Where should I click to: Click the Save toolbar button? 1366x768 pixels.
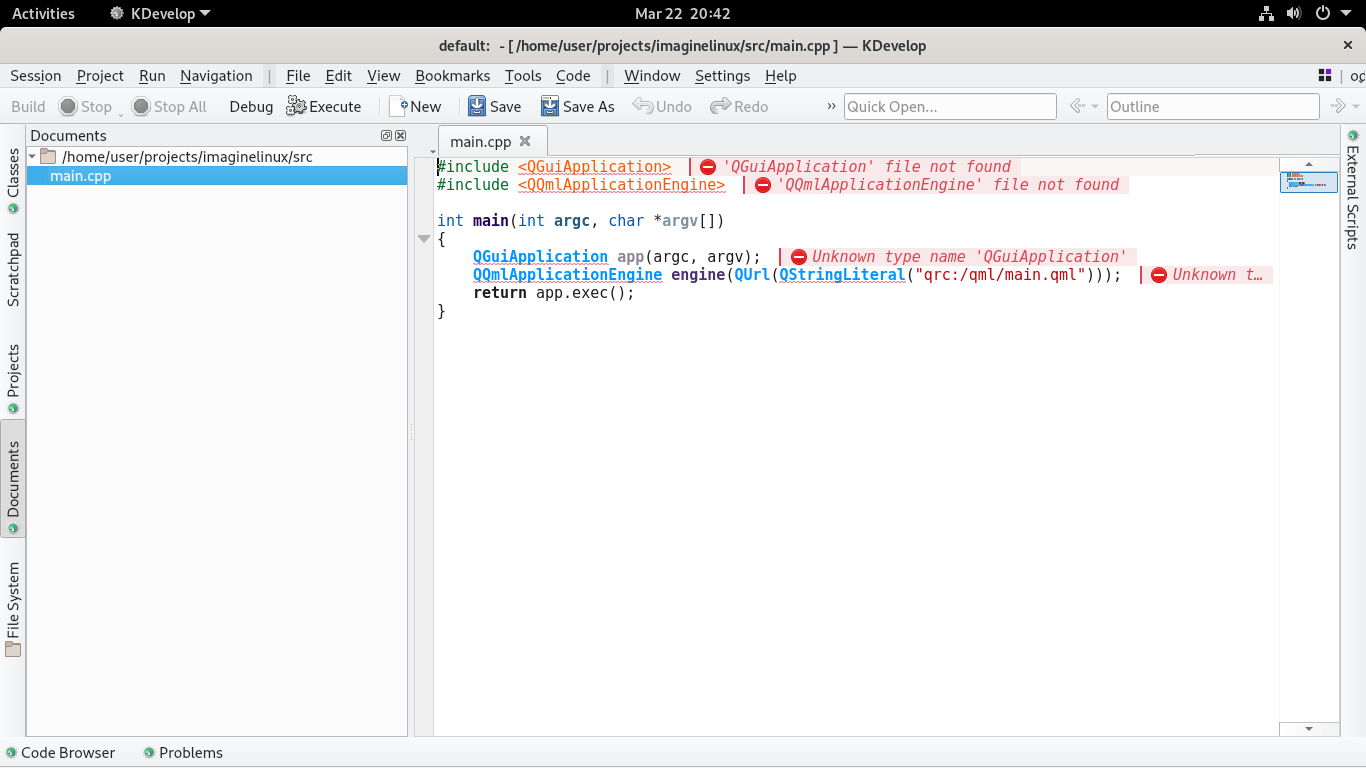(x=495, y=107)
